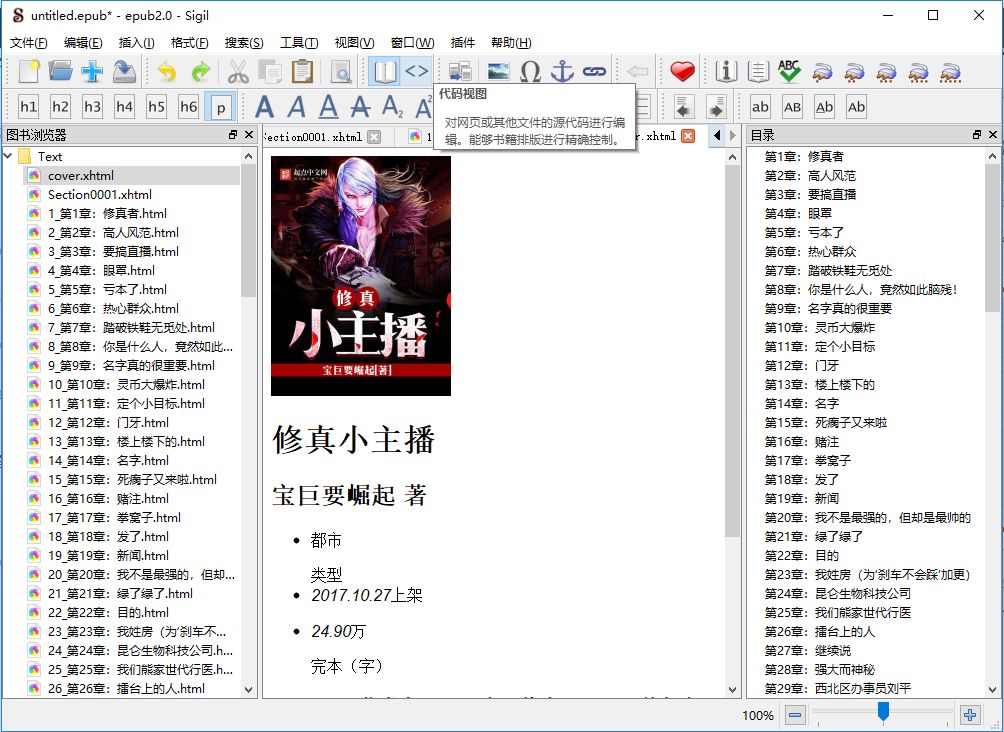Click the red heart Donate icon
This screenshot has height=732, width=1004.
click(x=683, y=72)
